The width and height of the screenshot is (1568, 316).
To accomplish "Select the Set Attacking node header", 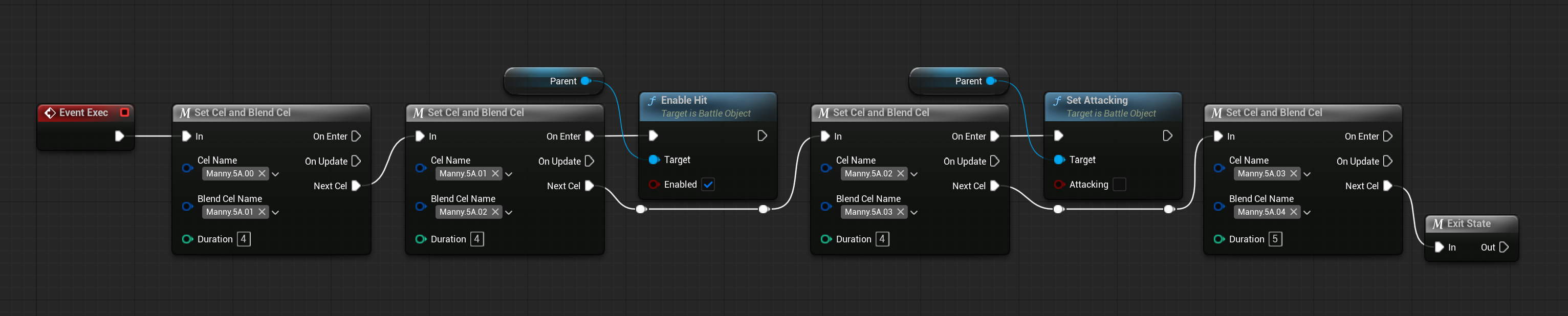I will click(1113, 106).
